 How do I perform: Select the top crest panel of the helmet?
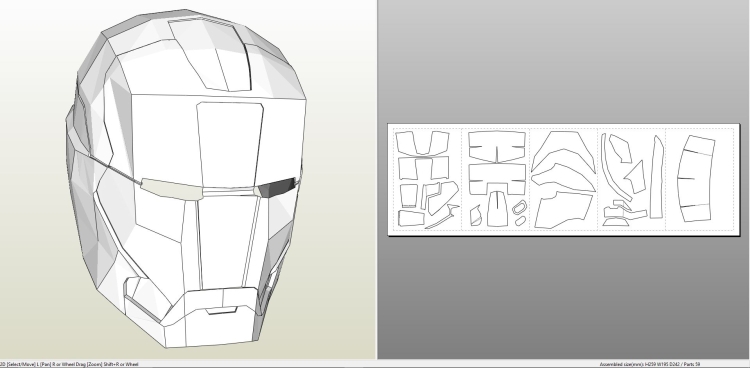[209, 54]
